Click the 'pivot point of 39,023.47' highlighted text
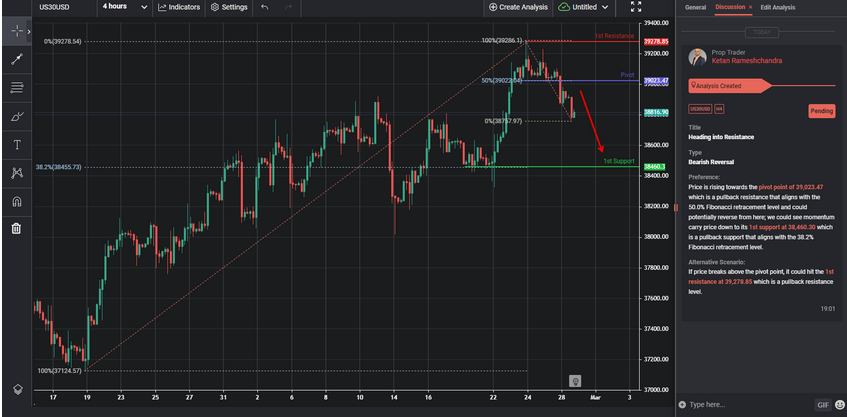The image size is (847, 417). point(791,187)
